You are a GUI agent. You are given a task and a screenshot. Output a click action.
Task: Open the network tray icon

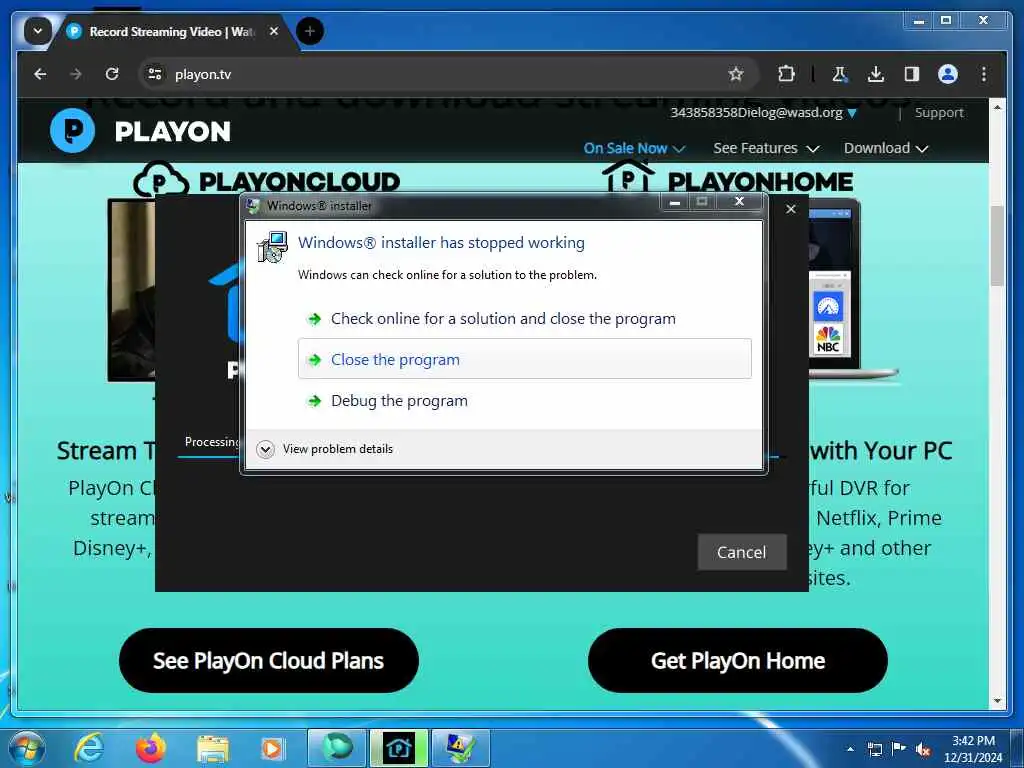click(x=874, y=749)
